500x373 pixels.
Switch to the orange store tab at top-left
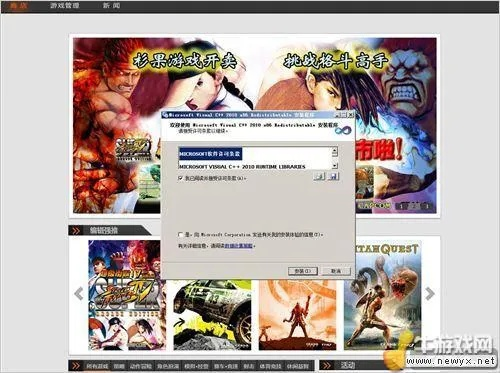coord(18,6)
